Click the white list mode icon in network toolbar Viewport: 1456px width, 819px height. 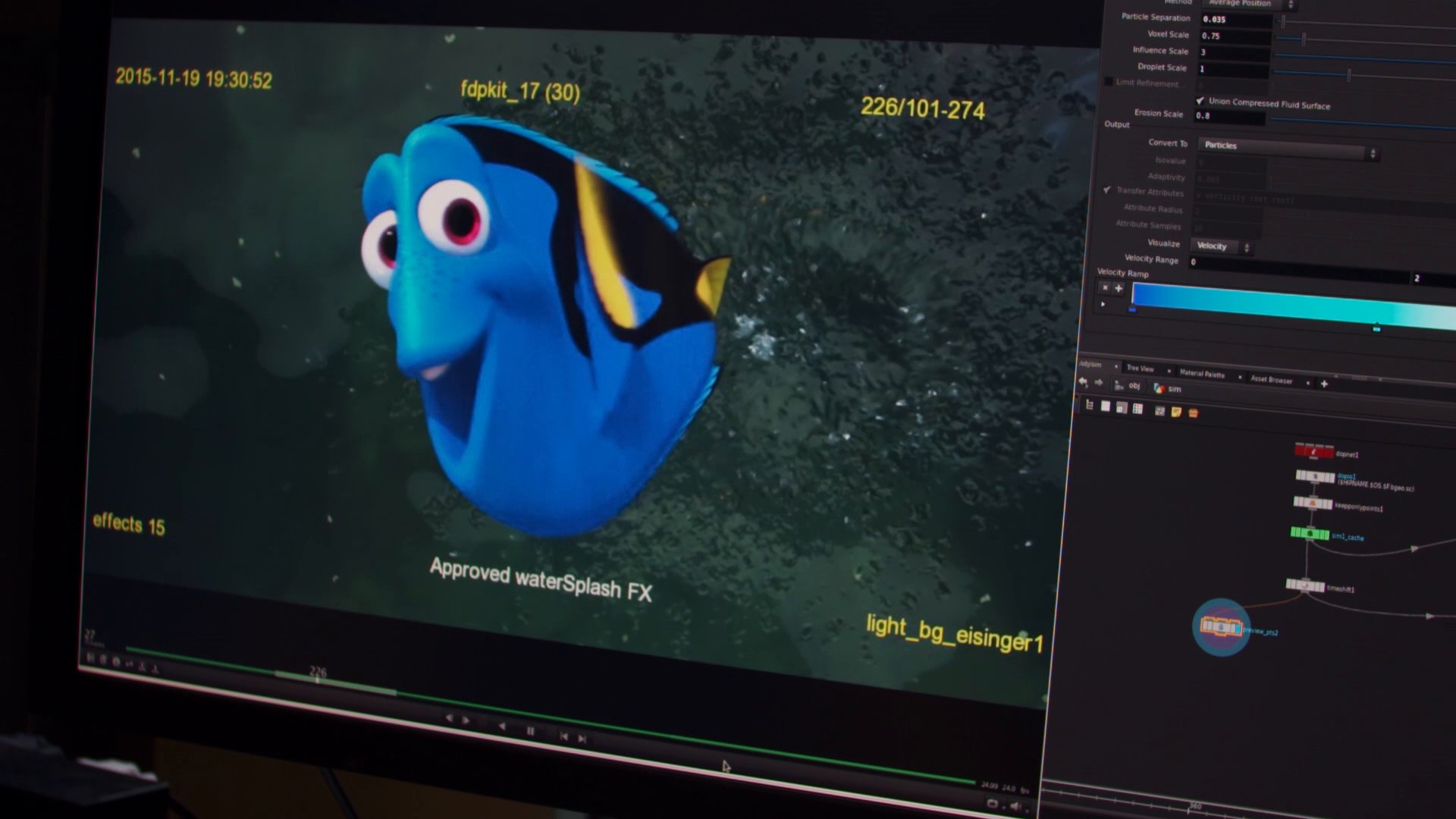[1105, 407]
